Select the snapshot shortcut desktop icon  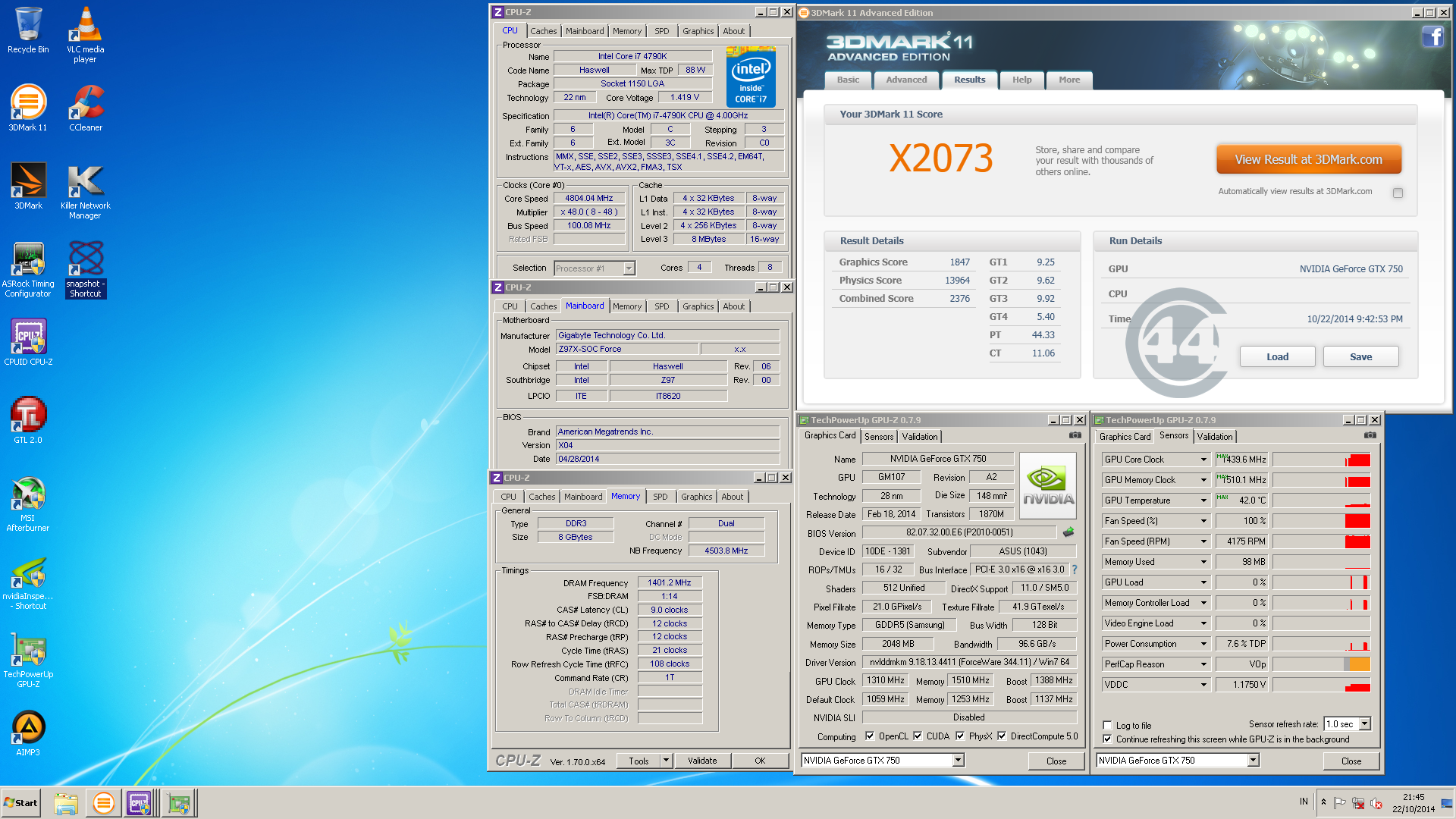tap(86, 269)
